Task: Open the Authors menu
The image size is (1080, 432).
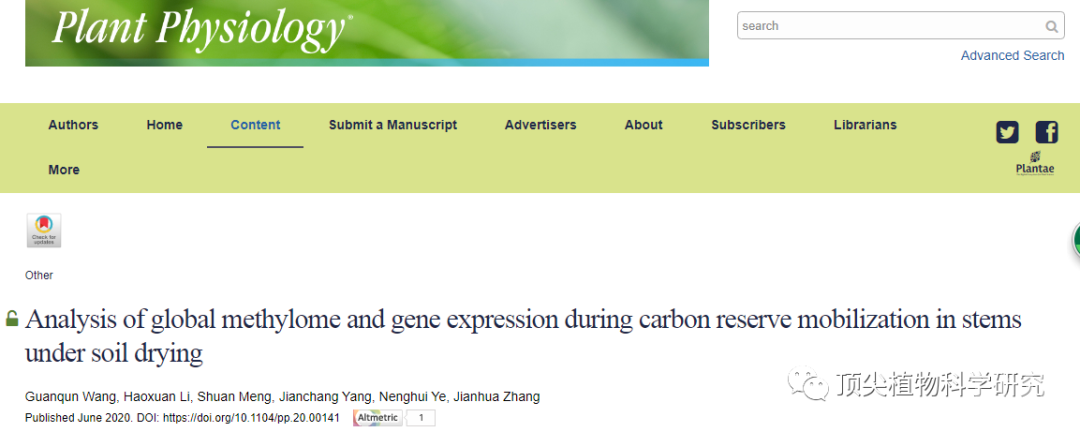Action: (x=73, y=125)
